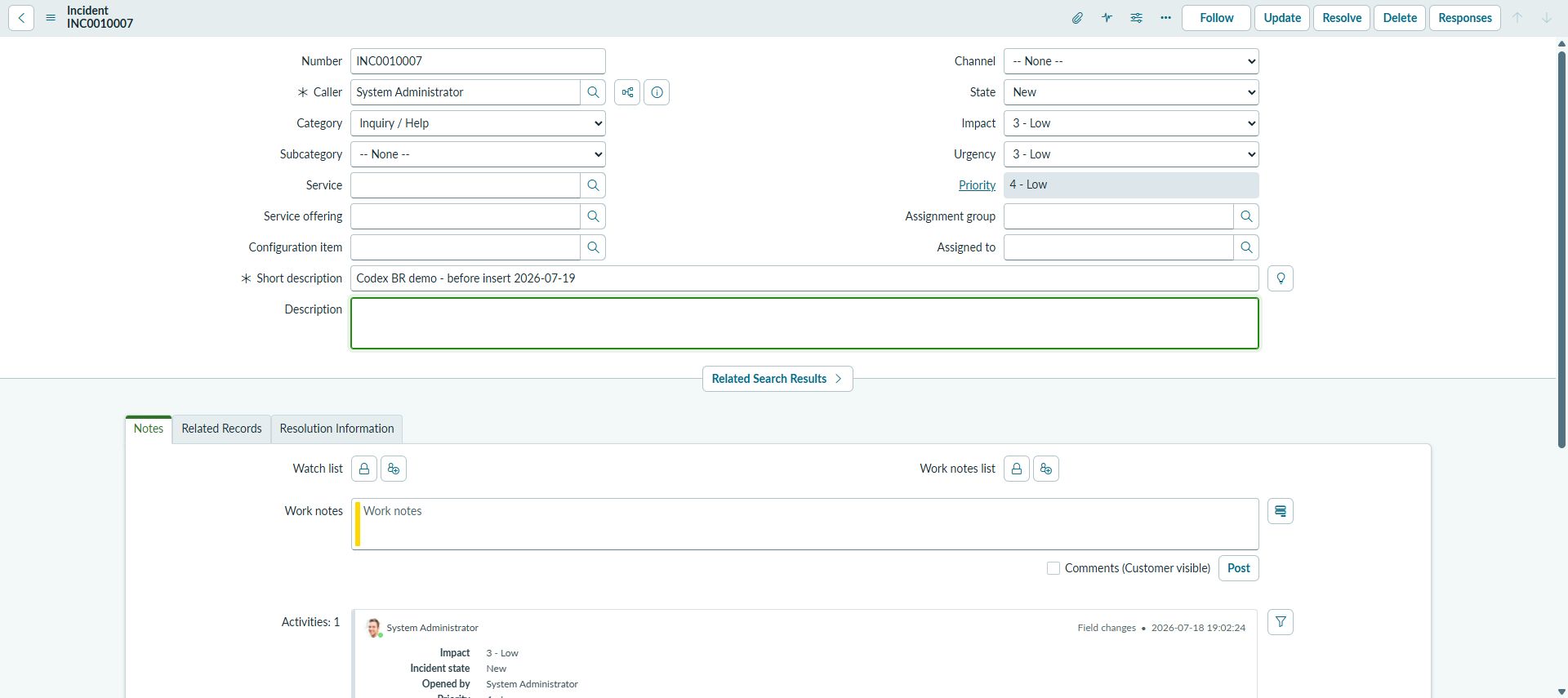Viewport: 1568px width, 698px height.
Task: Unlock the Work notes list lock icon
Action: (x=1017, y=469)
